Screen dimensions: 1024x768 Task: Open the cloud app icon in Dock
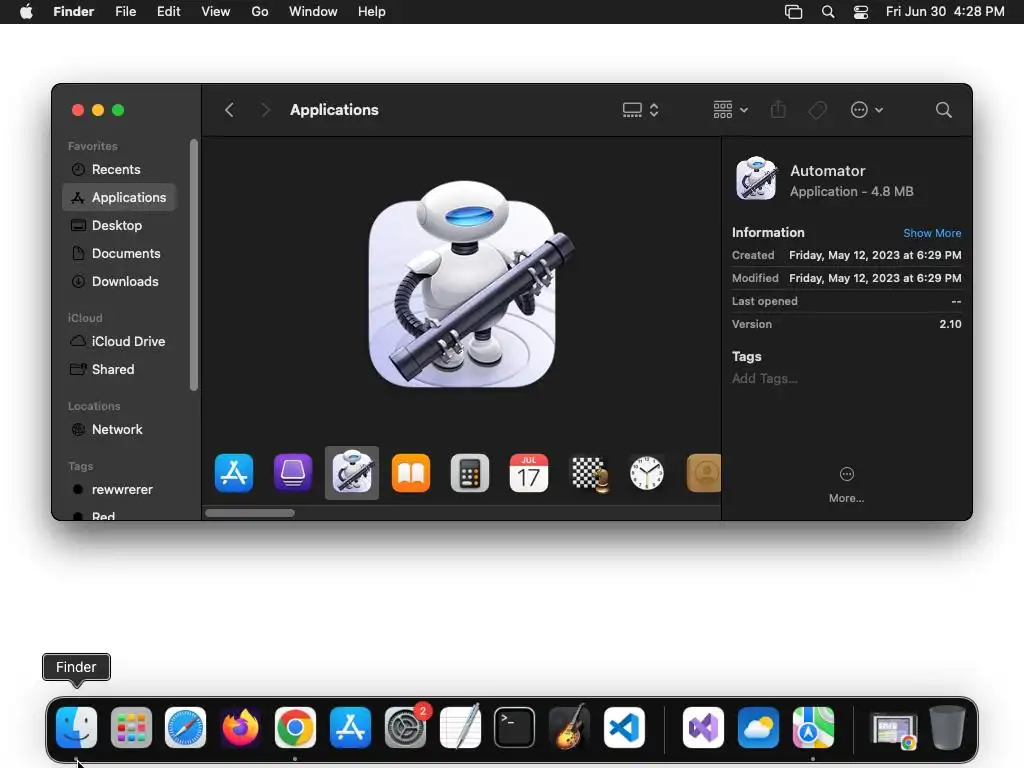point(758,727)
